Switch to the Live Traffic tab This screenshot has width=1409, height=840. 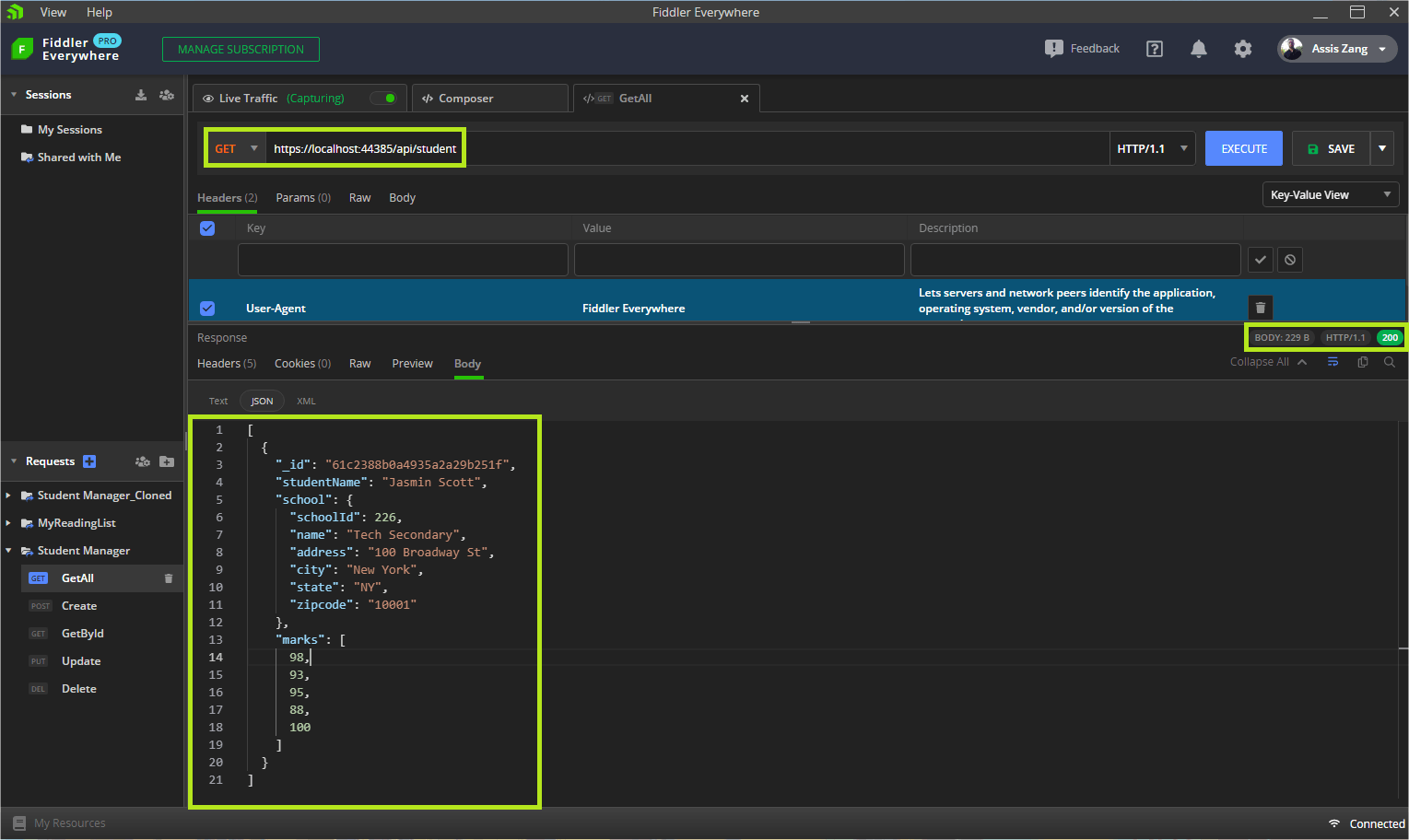point(299,99)
